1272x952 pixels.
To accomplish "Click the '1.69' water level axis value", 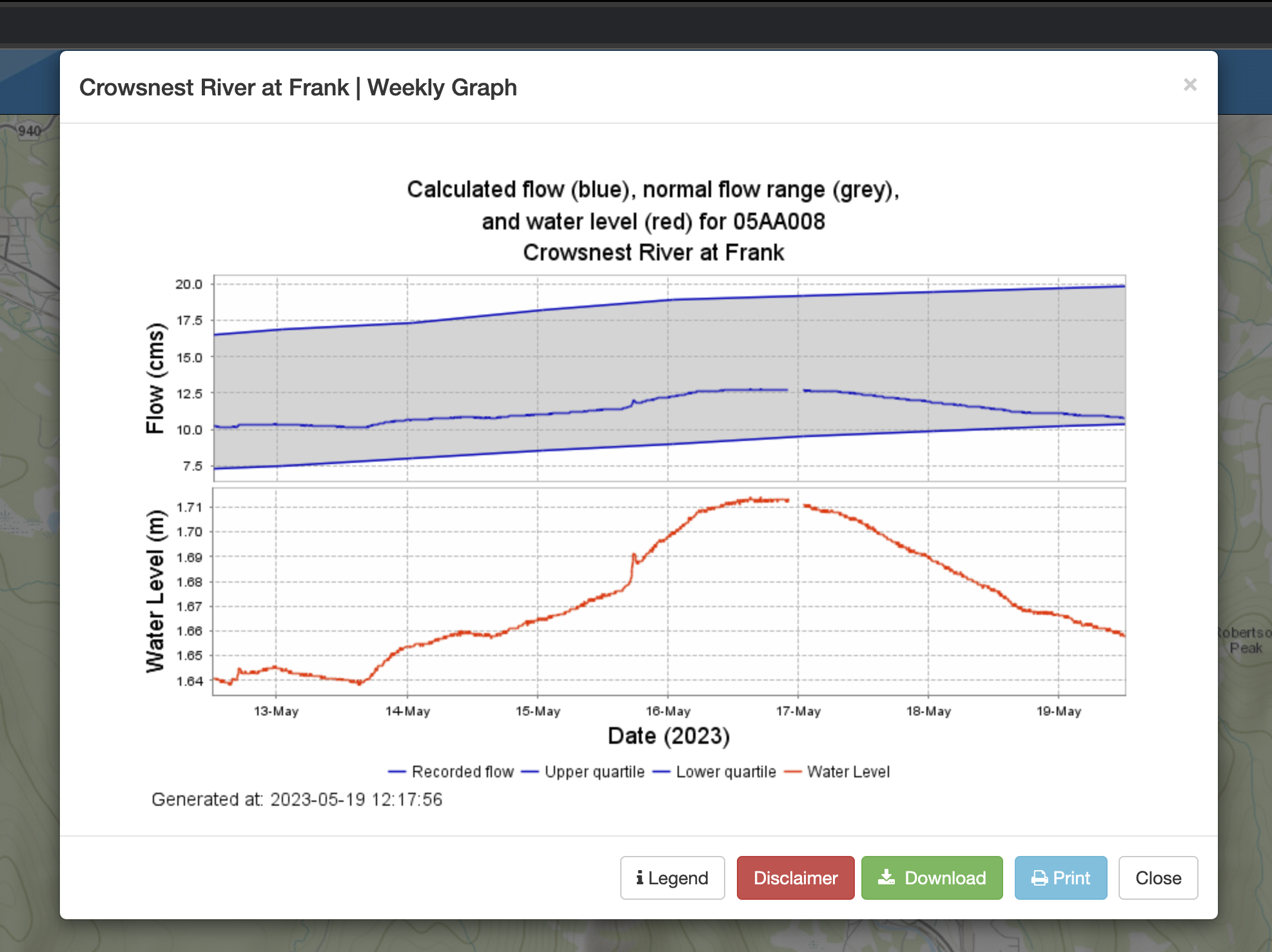I will pos(190,557).
